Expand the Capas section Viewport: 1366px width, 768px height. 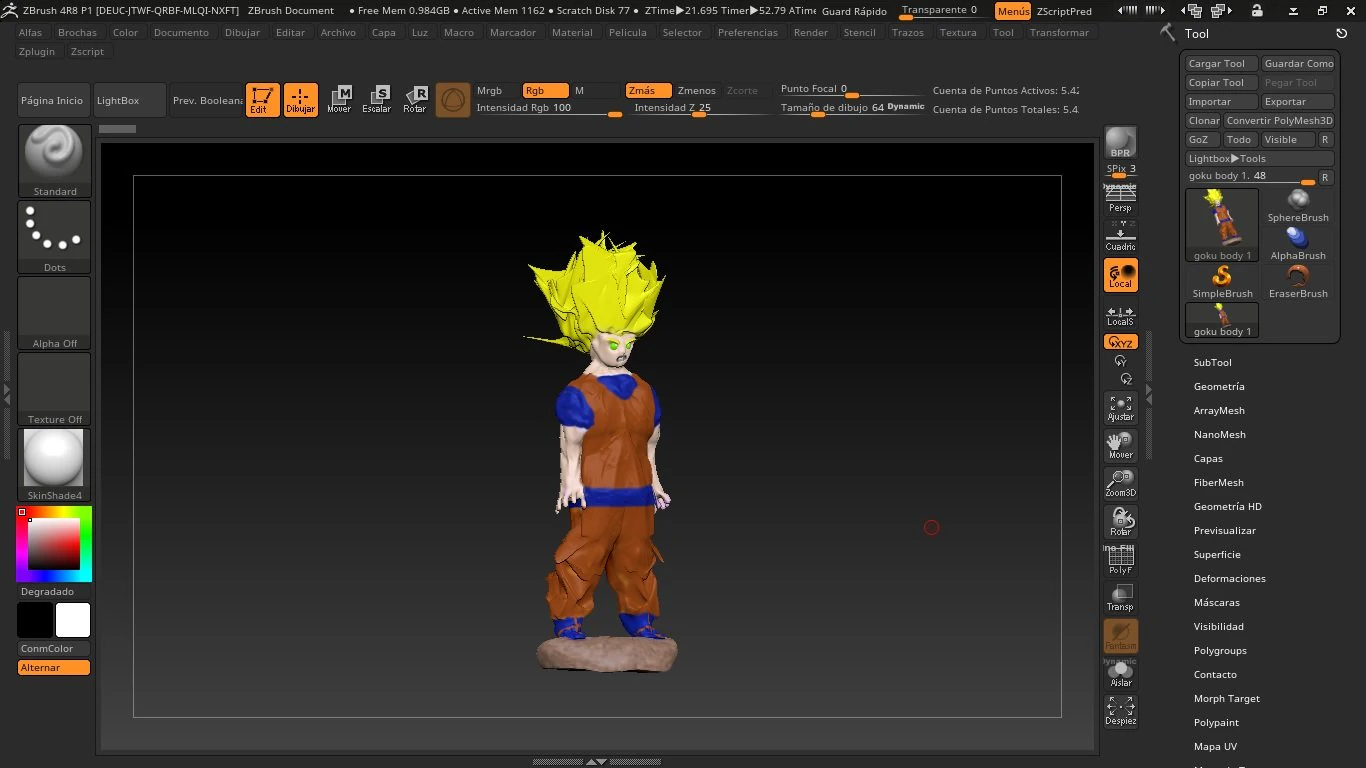pos(1208,459)
